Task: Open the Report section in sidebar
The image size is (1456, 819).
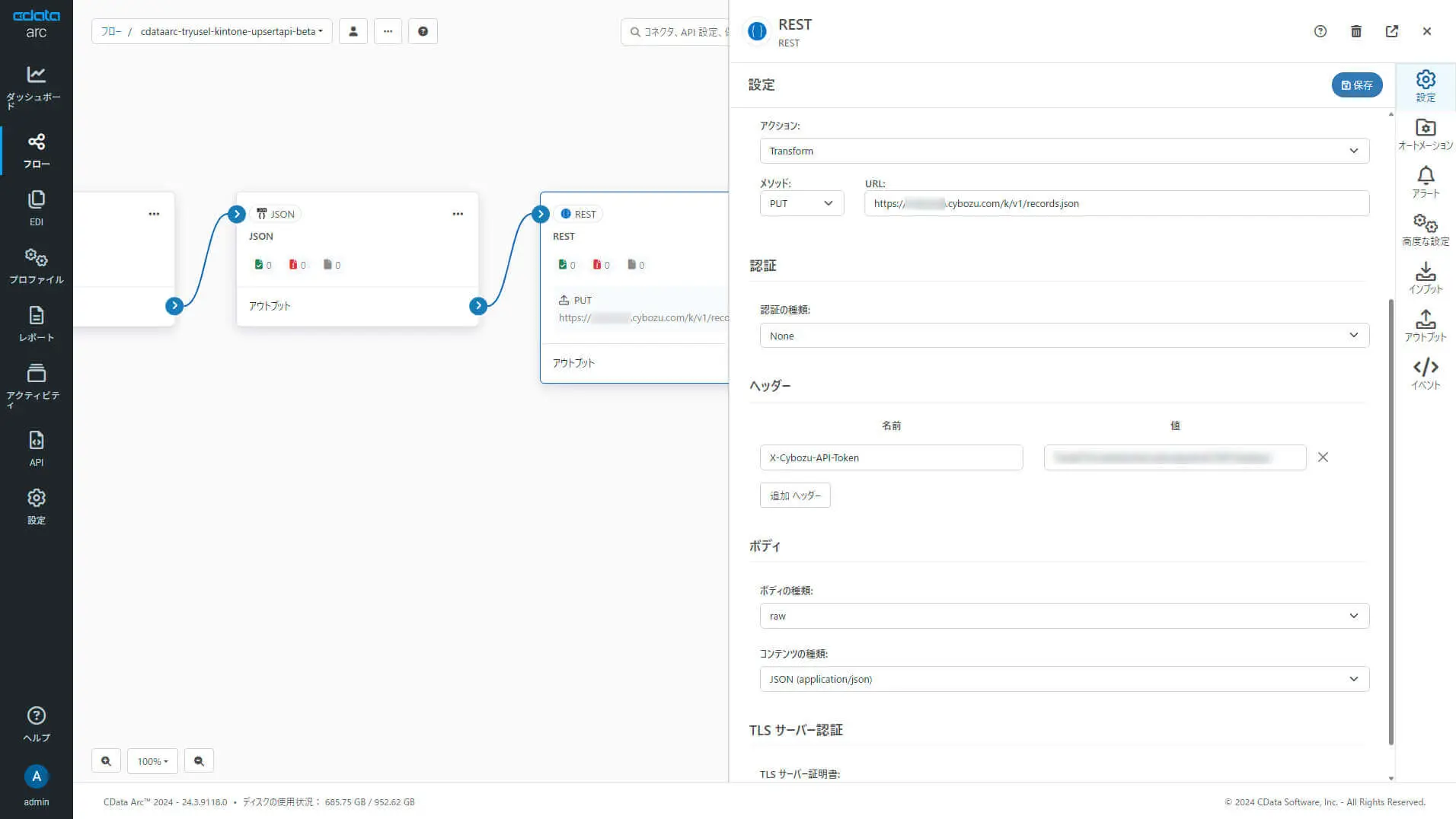Action: click(36, 324)
